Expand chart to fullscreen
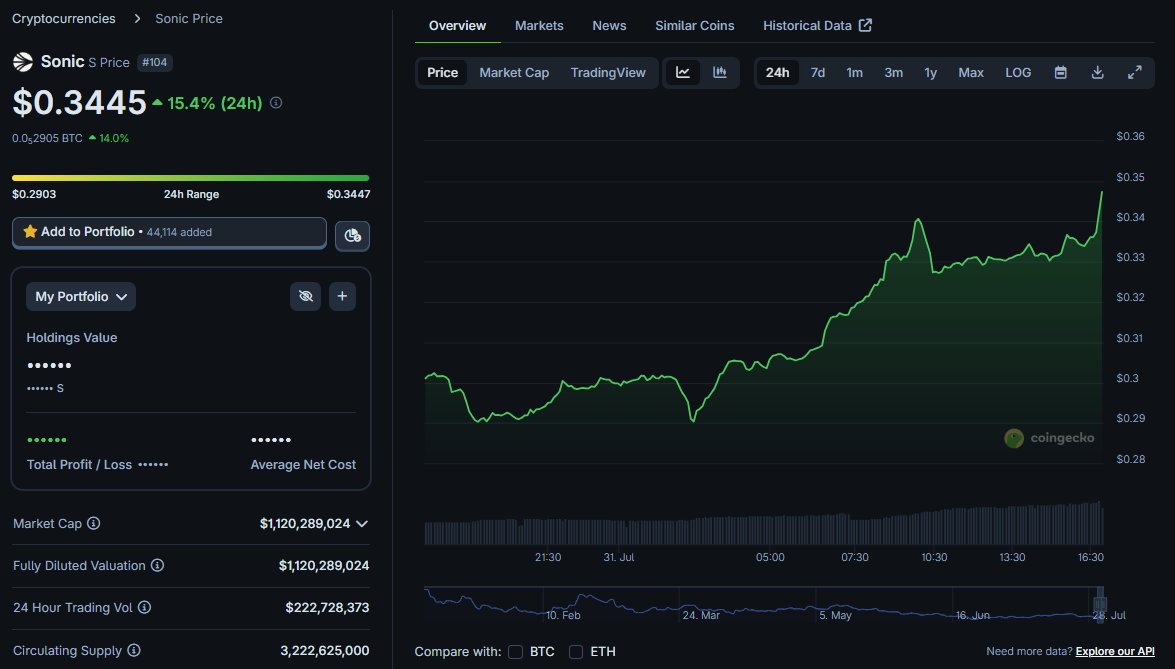This screenshot has width=1175, height=669. click(x=1135, y=73)
